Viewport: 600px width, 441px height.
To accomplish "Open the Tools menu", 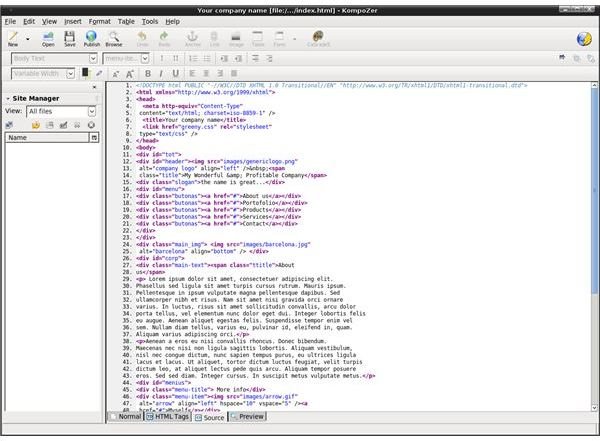I will [150, 21].
